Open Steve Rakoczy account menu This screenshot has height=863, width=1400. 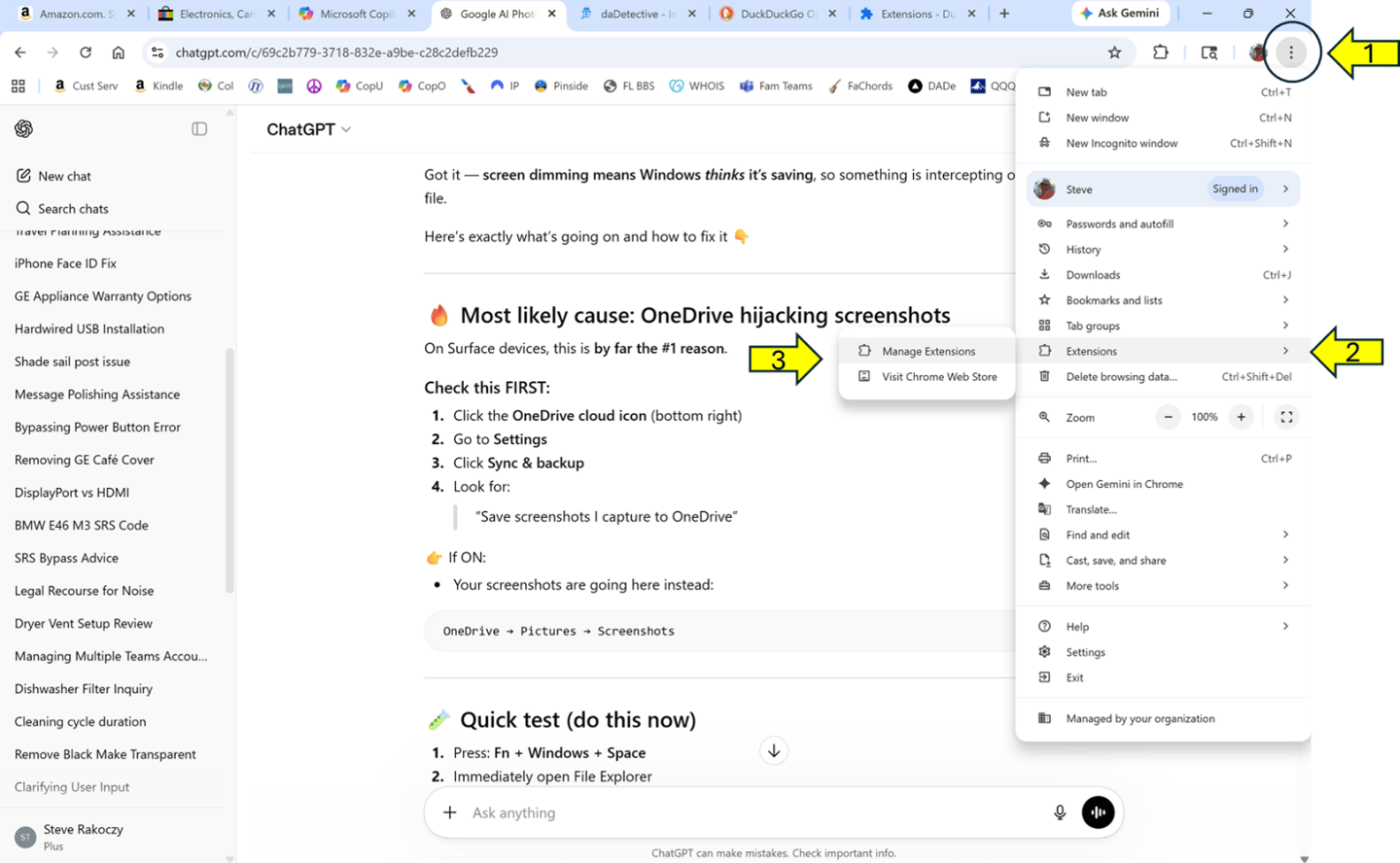point(112,837)
